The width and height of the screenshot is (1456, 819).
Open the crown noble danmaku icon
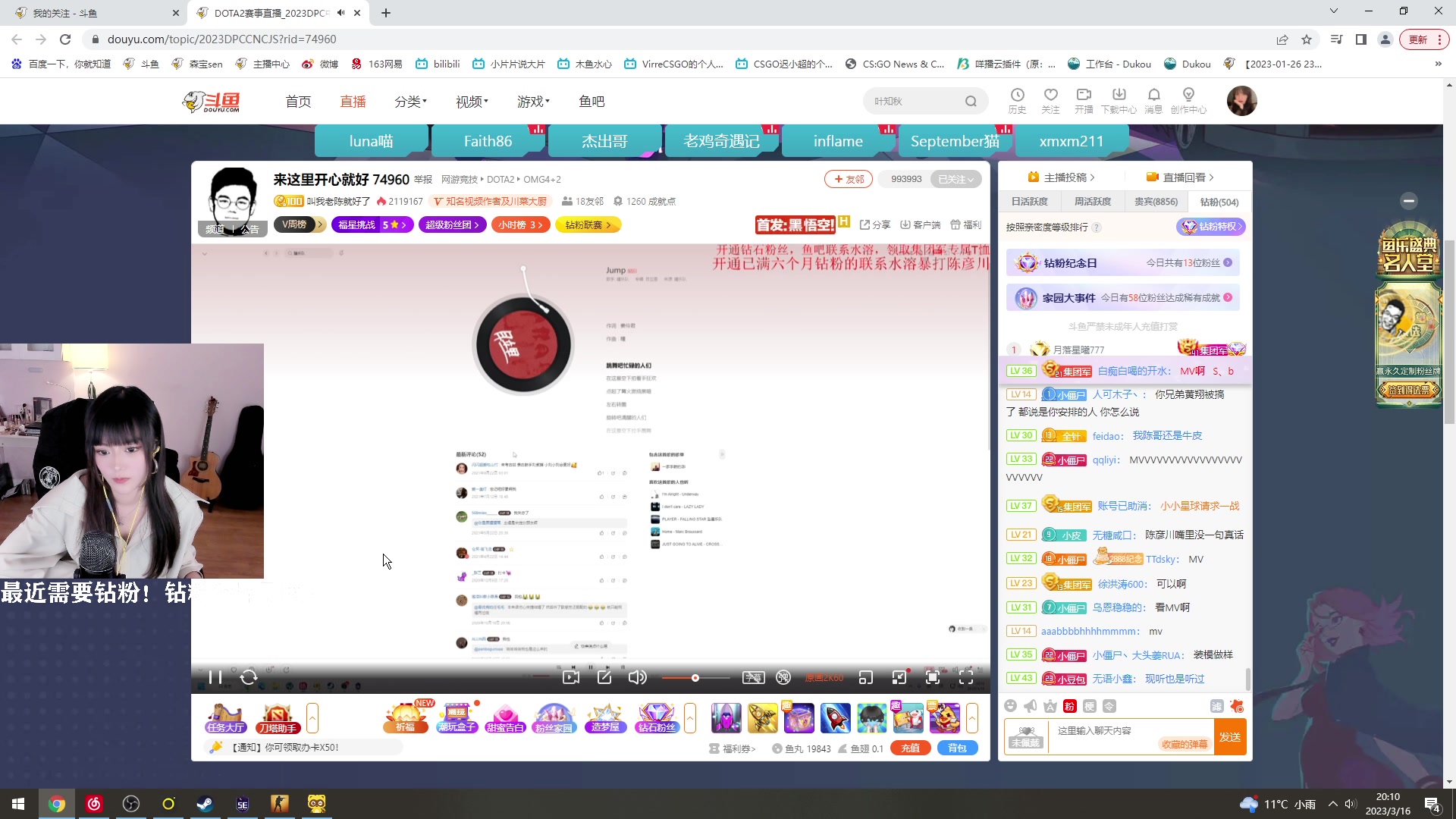[x=1050, y=706]
